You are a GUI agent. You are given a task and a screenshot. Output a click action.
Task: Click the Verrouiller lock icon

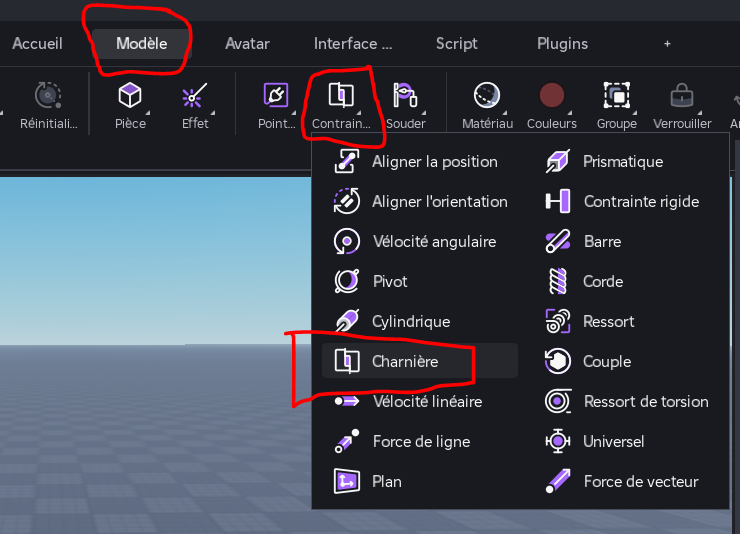coord(682,96)
